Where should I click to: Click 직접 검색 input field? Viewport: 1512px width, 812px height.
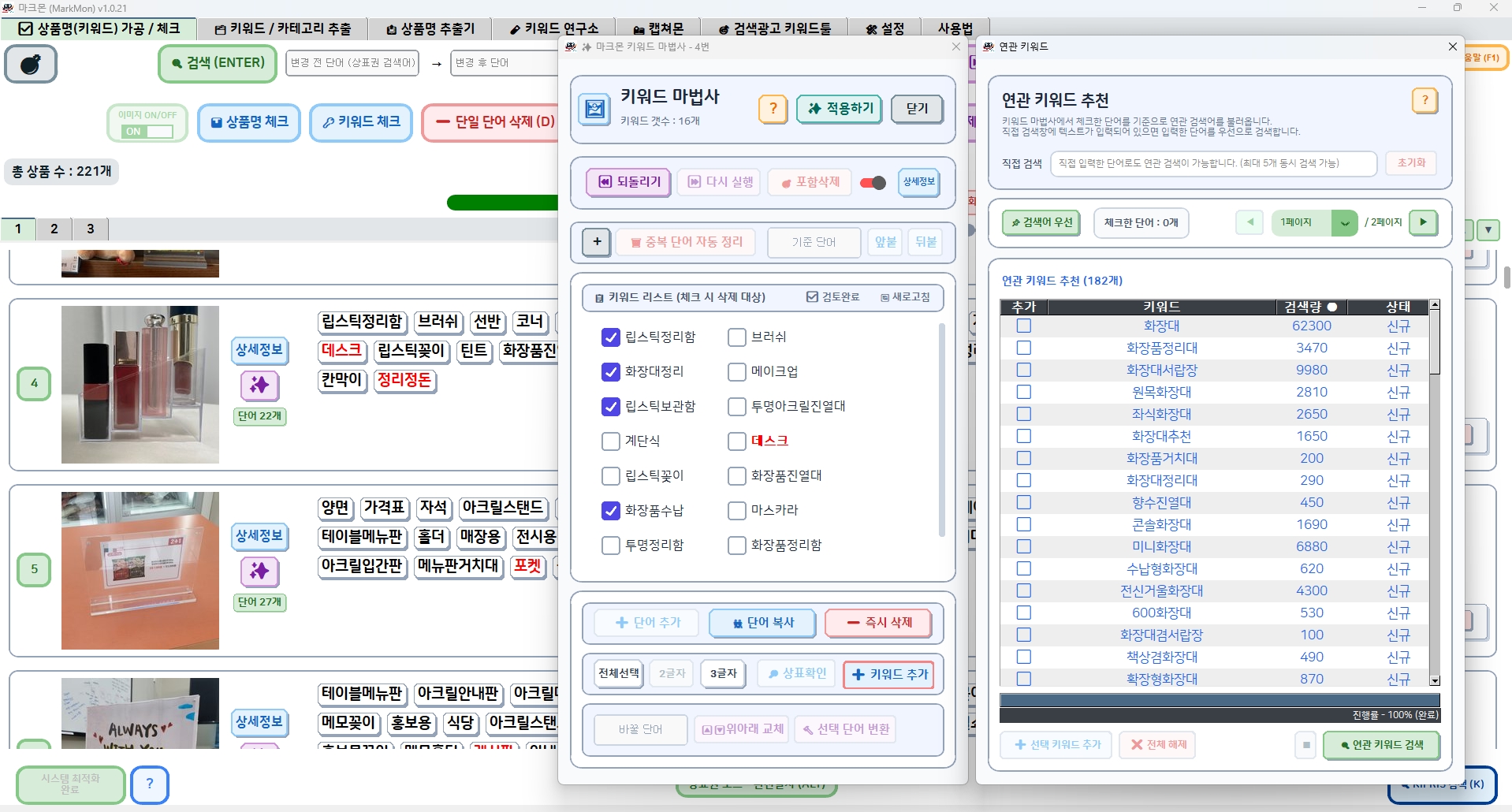pyautogui.click(x=1213, y=163)
